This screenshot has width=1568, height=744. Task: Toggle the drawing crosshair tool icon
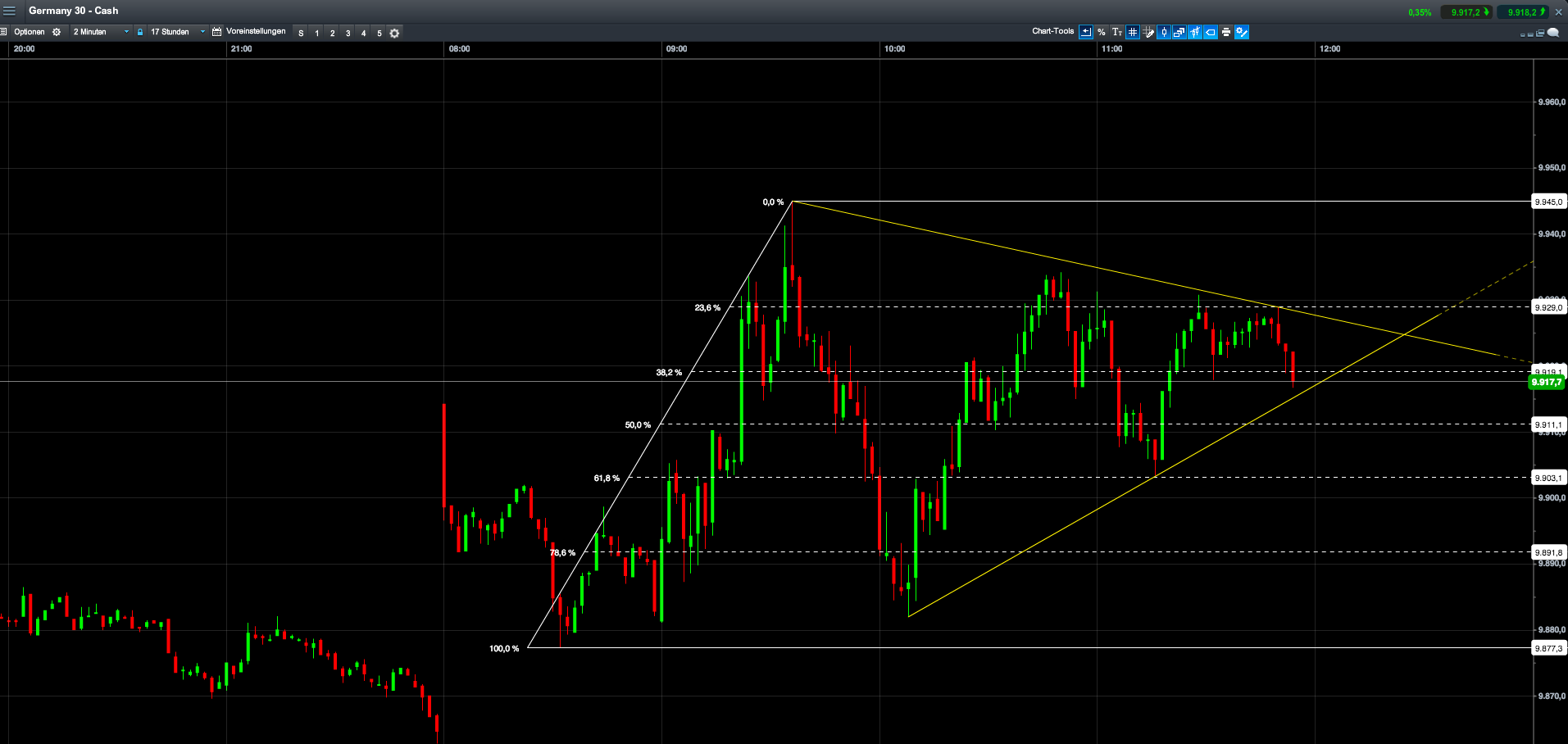(1194, 32)
